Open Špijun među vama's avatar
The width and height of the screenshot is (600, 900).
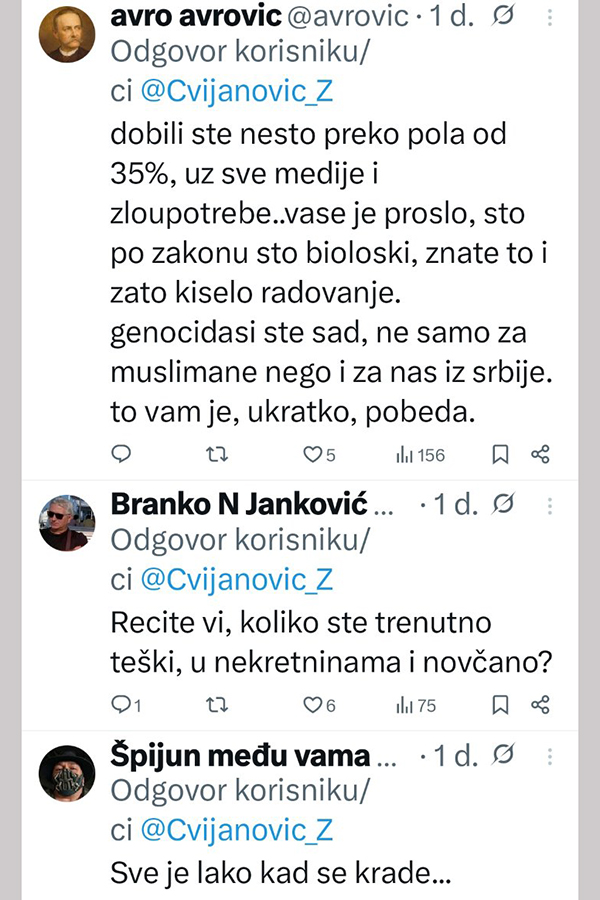pos(66,773)
